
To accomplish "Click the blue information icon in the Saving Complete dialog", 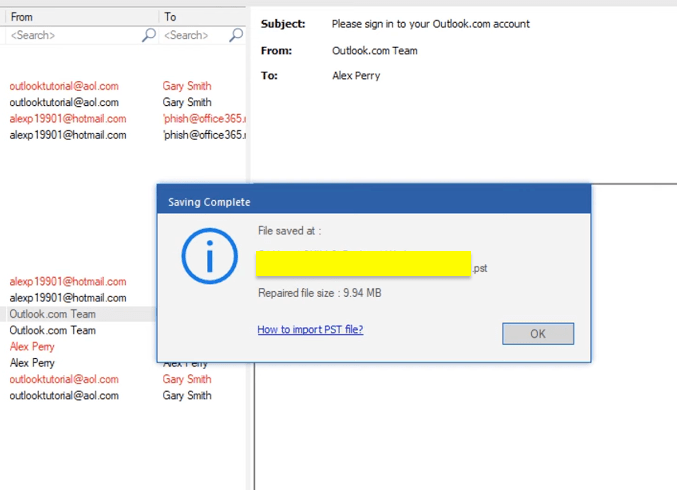I will [x=209, y=256].
